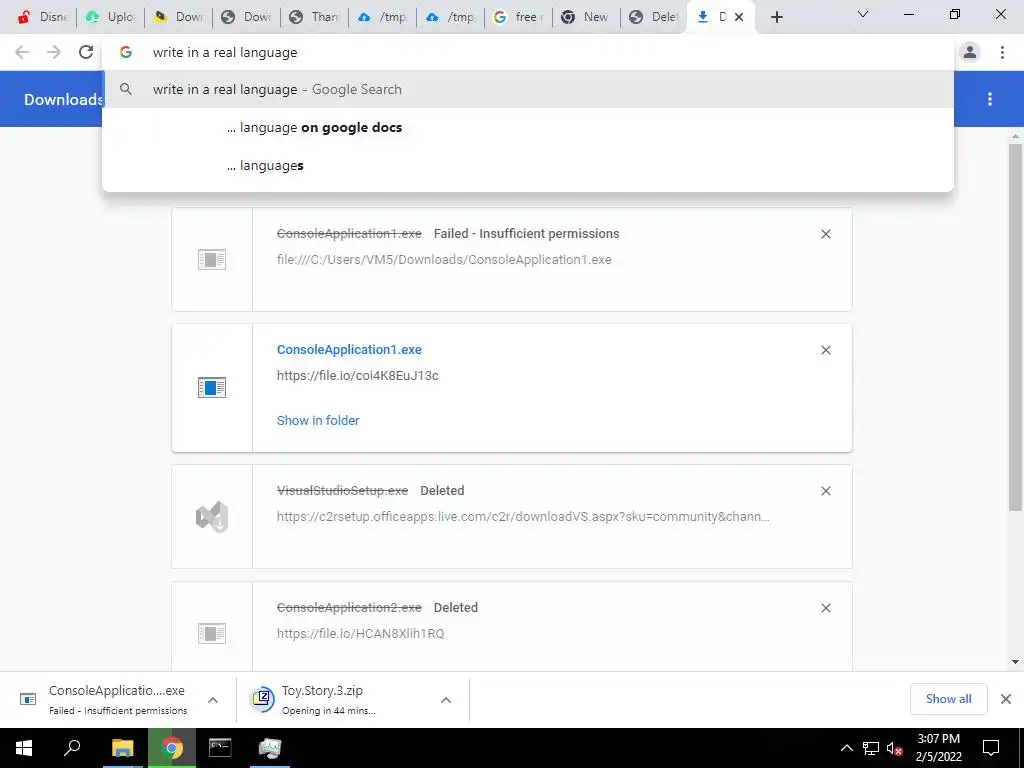The image size is (1024, 768).
Task: Show hidden system tray icons
Action: tap(846, 748)
